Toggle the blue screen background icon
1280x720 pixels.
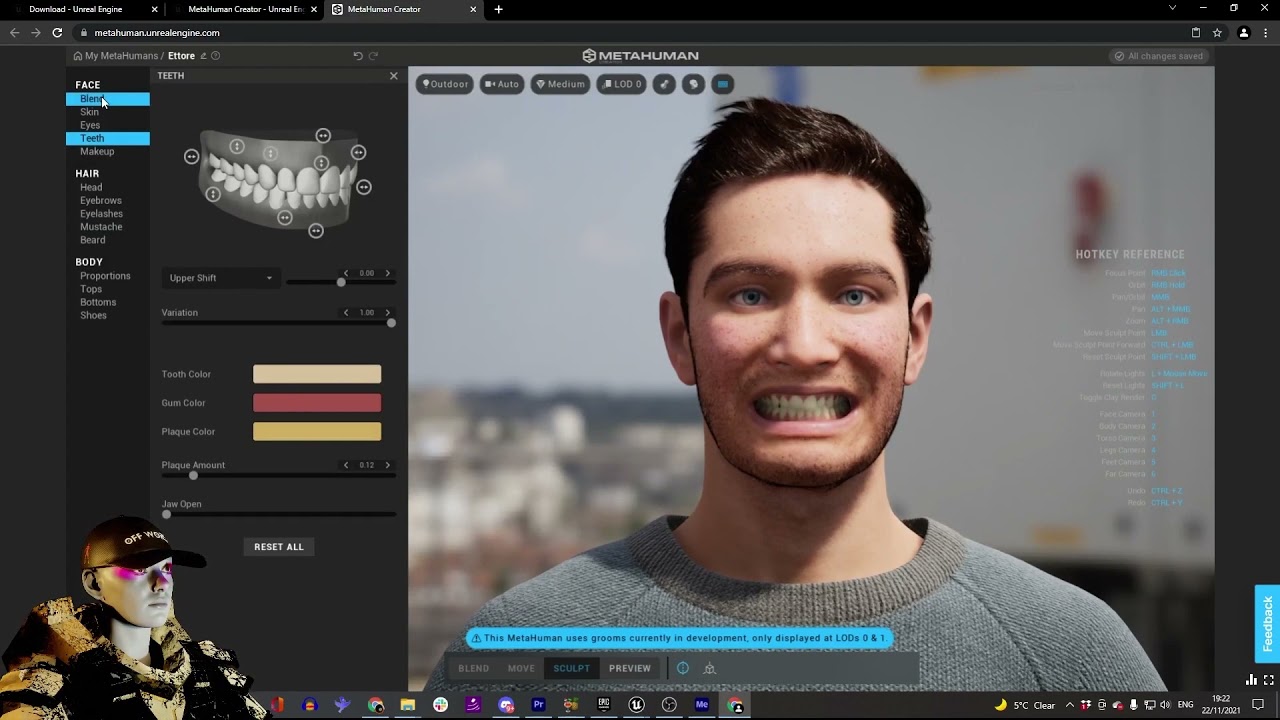(722, 84)
